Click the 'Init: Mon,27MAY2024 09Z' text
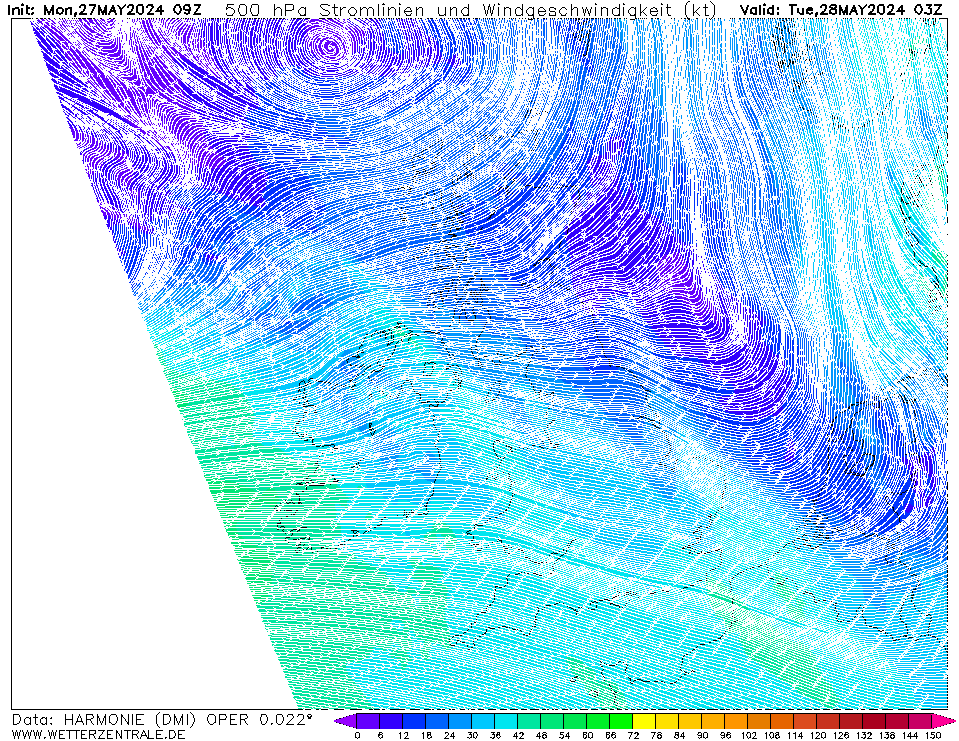959x741 pixels. coord(104,10)
